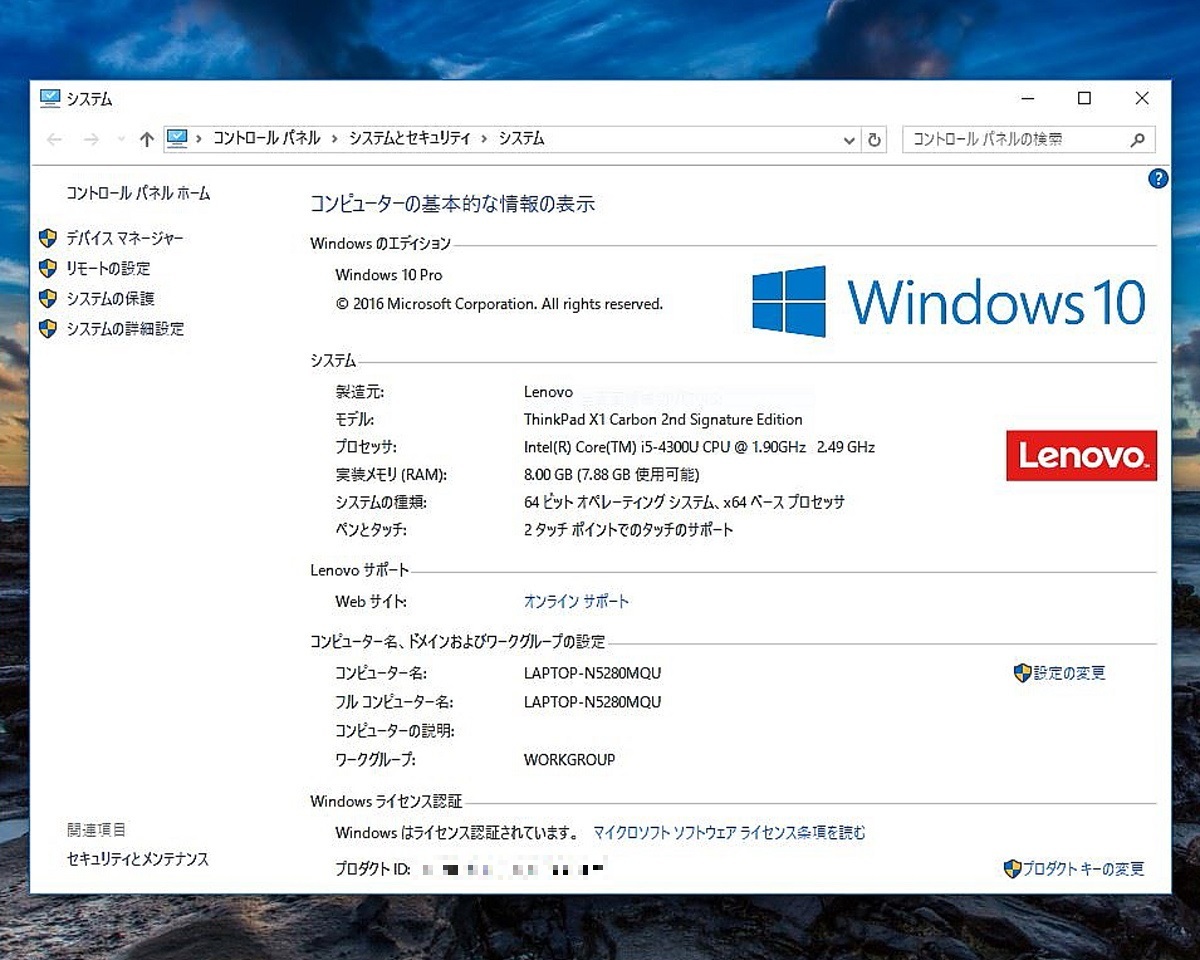Click the コンピューターの基本的な情報の表示 heading
The image size is (1200, 960).
tap(453, 205)
